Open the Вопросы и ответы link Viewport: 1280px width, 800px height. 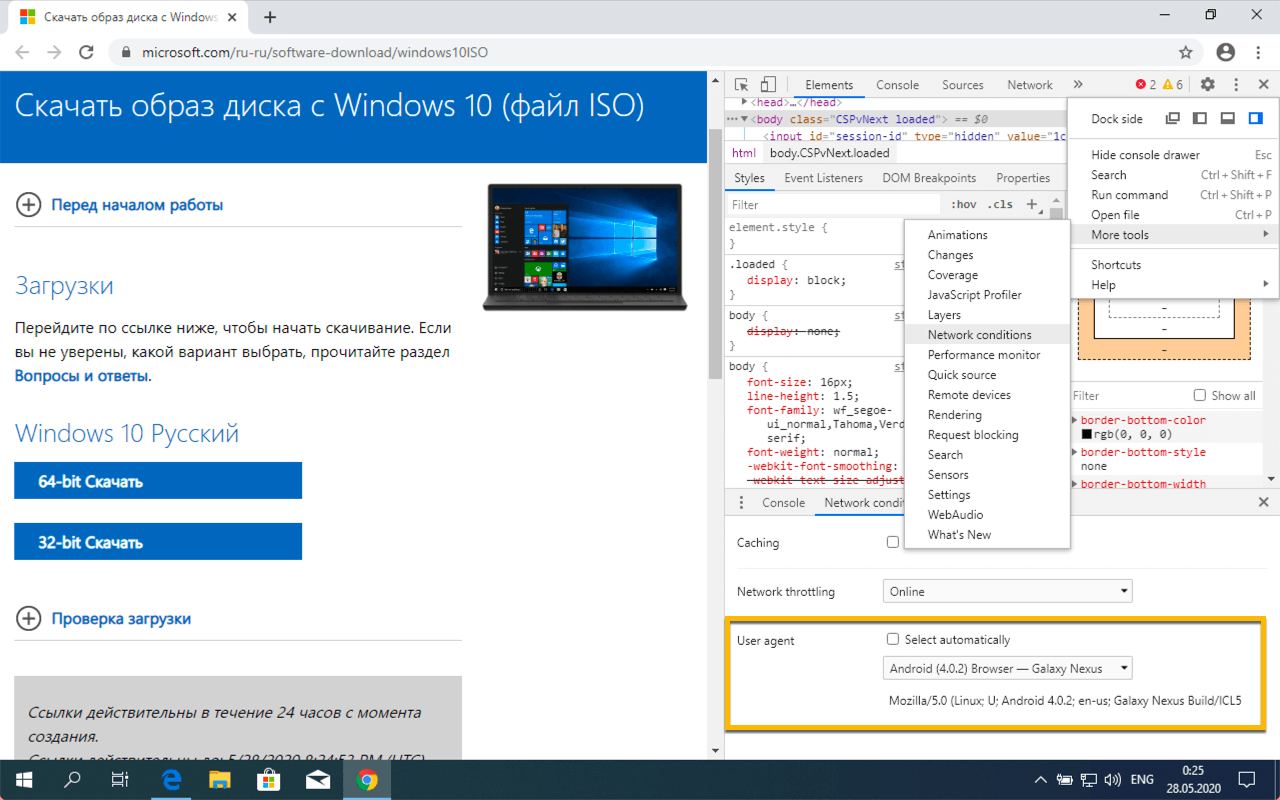pos(82,376)
